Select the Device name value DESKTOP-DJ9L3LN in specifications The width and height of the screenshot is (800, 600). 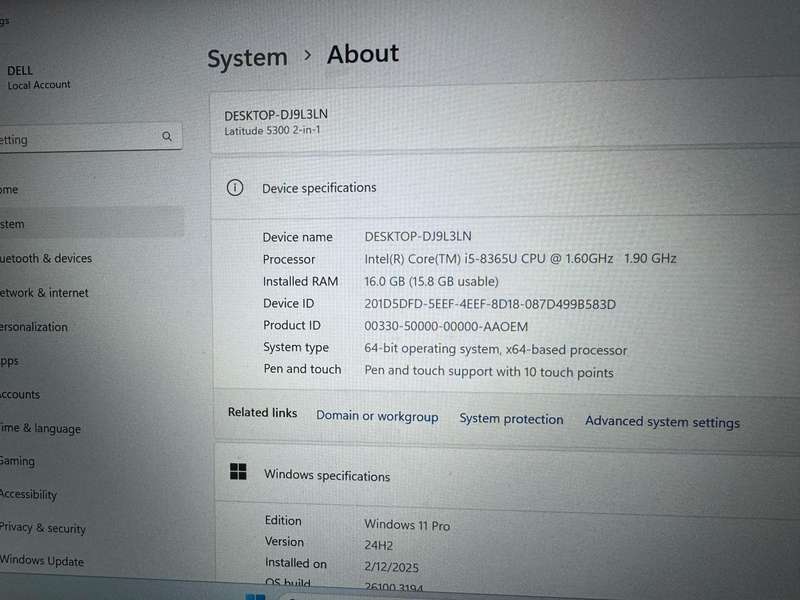pos(418,236)
